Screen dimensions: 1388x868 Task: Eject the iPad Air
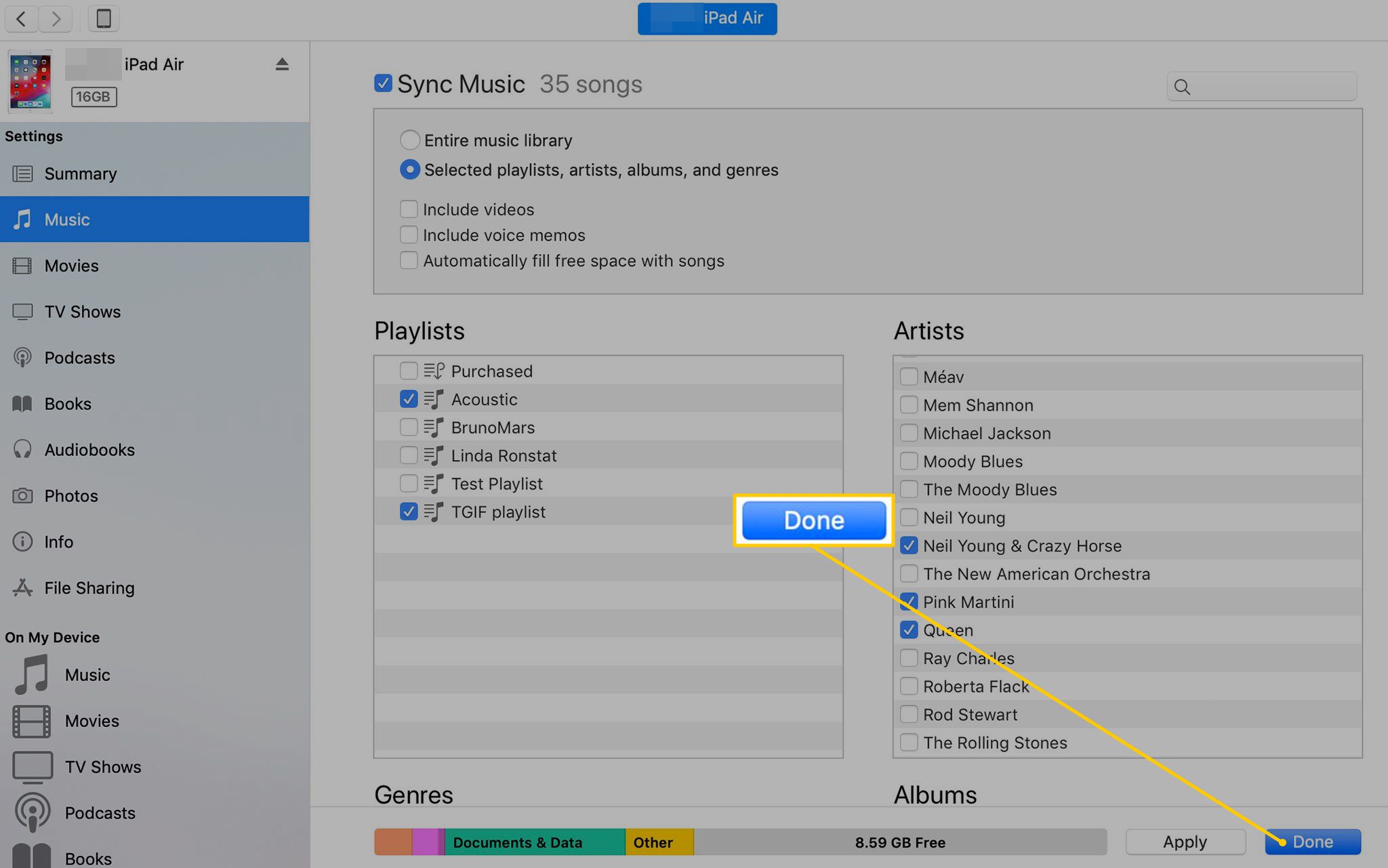click(x=282, y=64)
